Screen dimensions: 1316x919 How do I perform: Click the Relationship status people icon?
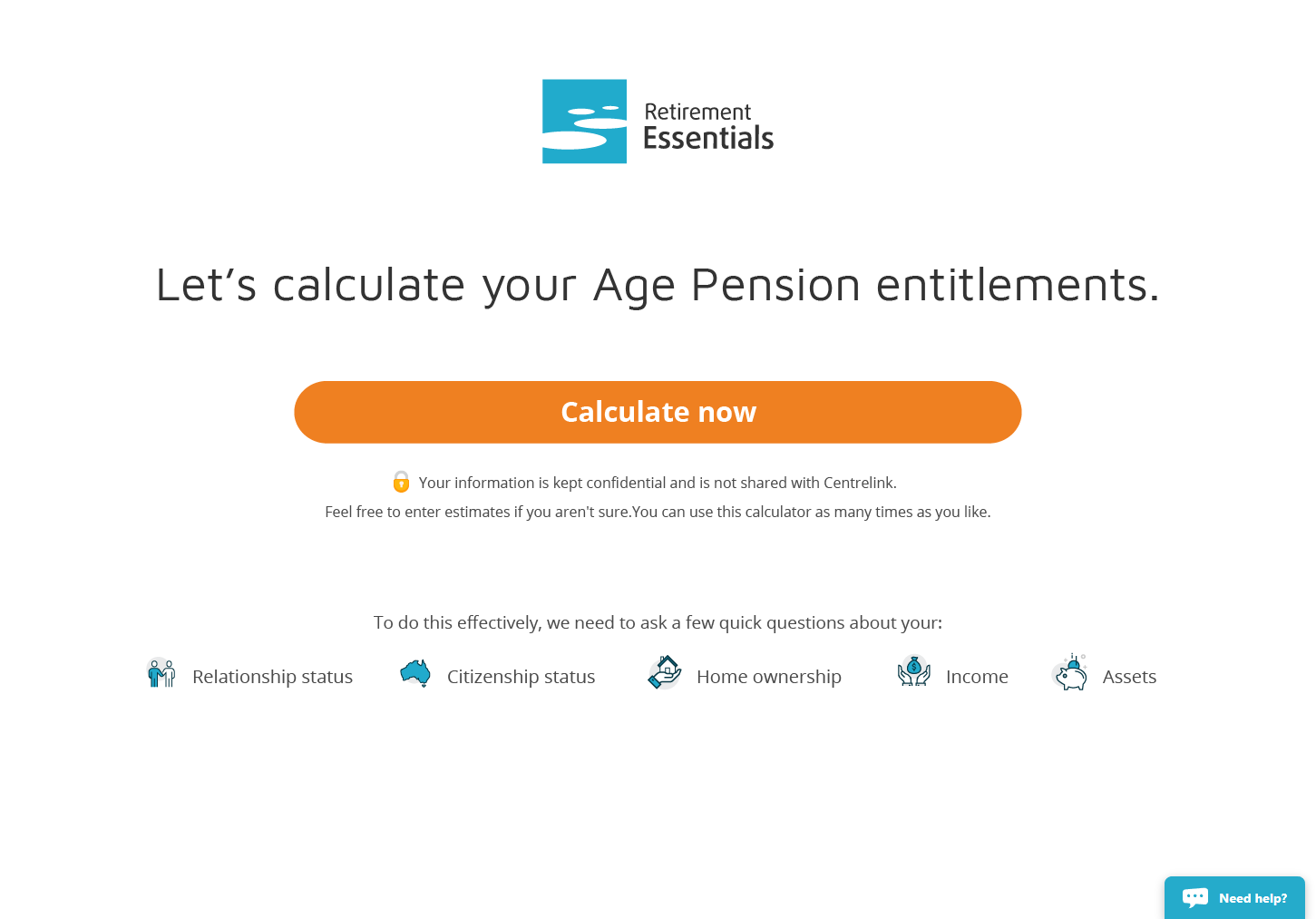(161, 673)
